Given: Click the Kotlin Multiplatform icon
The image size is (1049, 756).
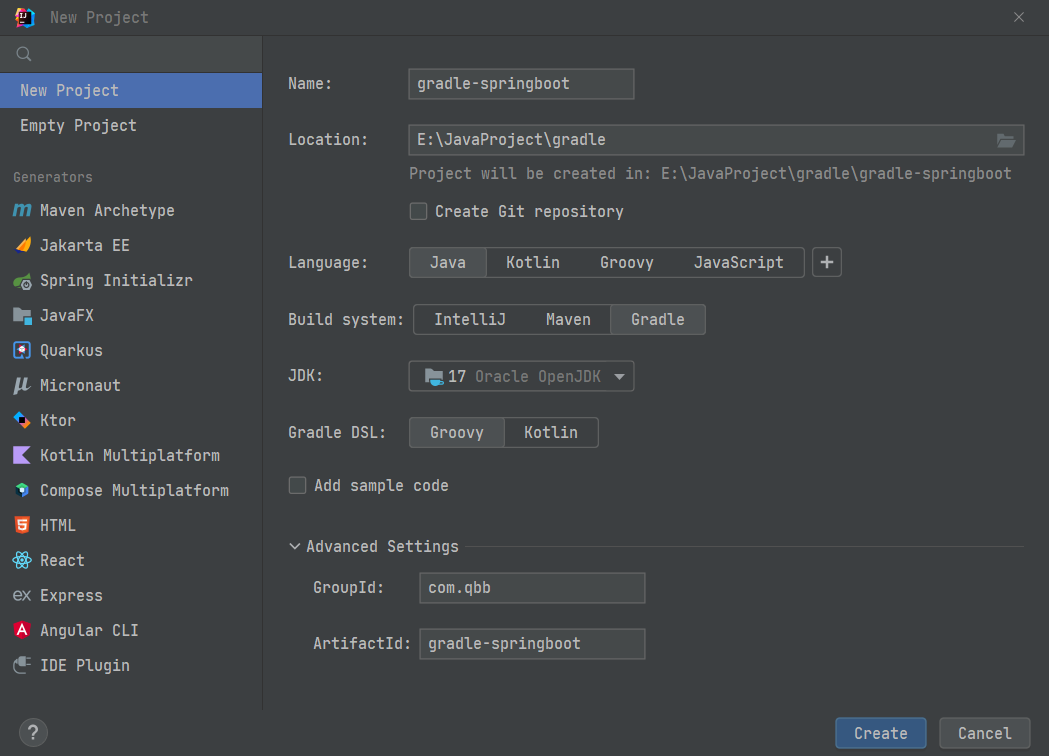Looking at the screenshot, I should (22, 455).
